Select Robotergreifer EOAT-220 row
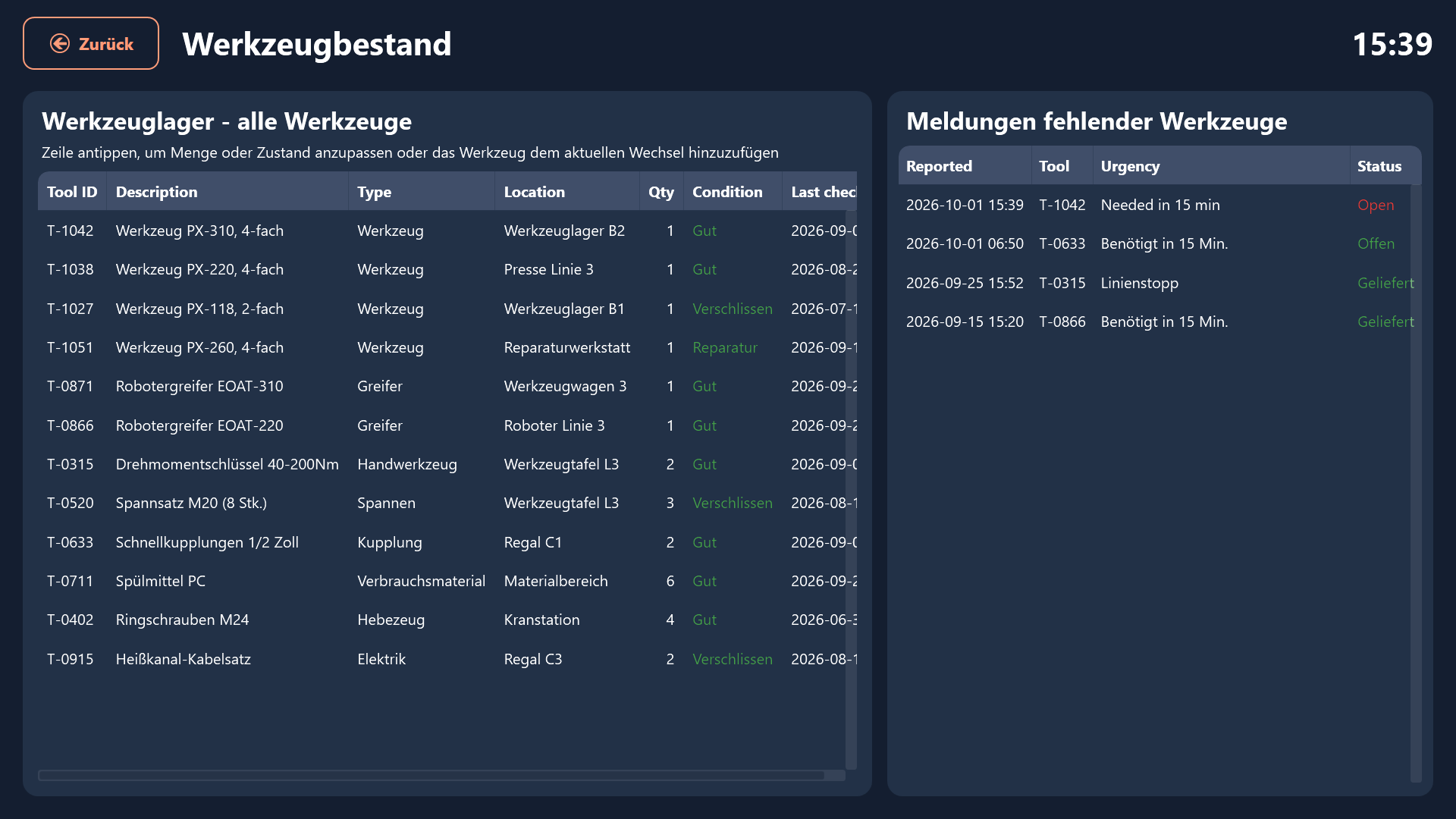Image resolution: width=1456 pixels, height=819 pixels. (447, 425)
